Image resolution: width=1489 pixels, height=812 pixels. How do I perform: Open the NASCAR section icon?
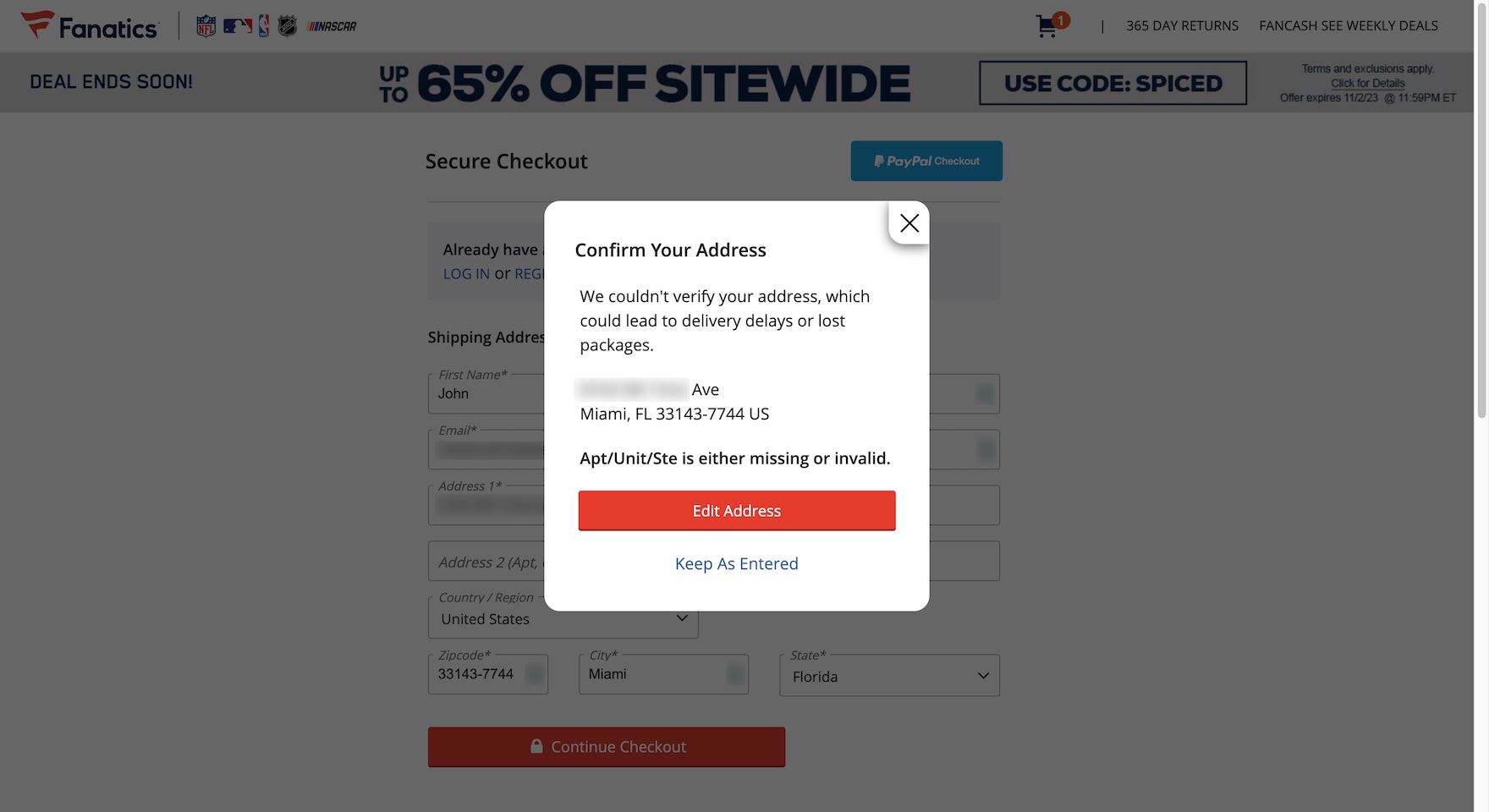(x=332, y=26)
